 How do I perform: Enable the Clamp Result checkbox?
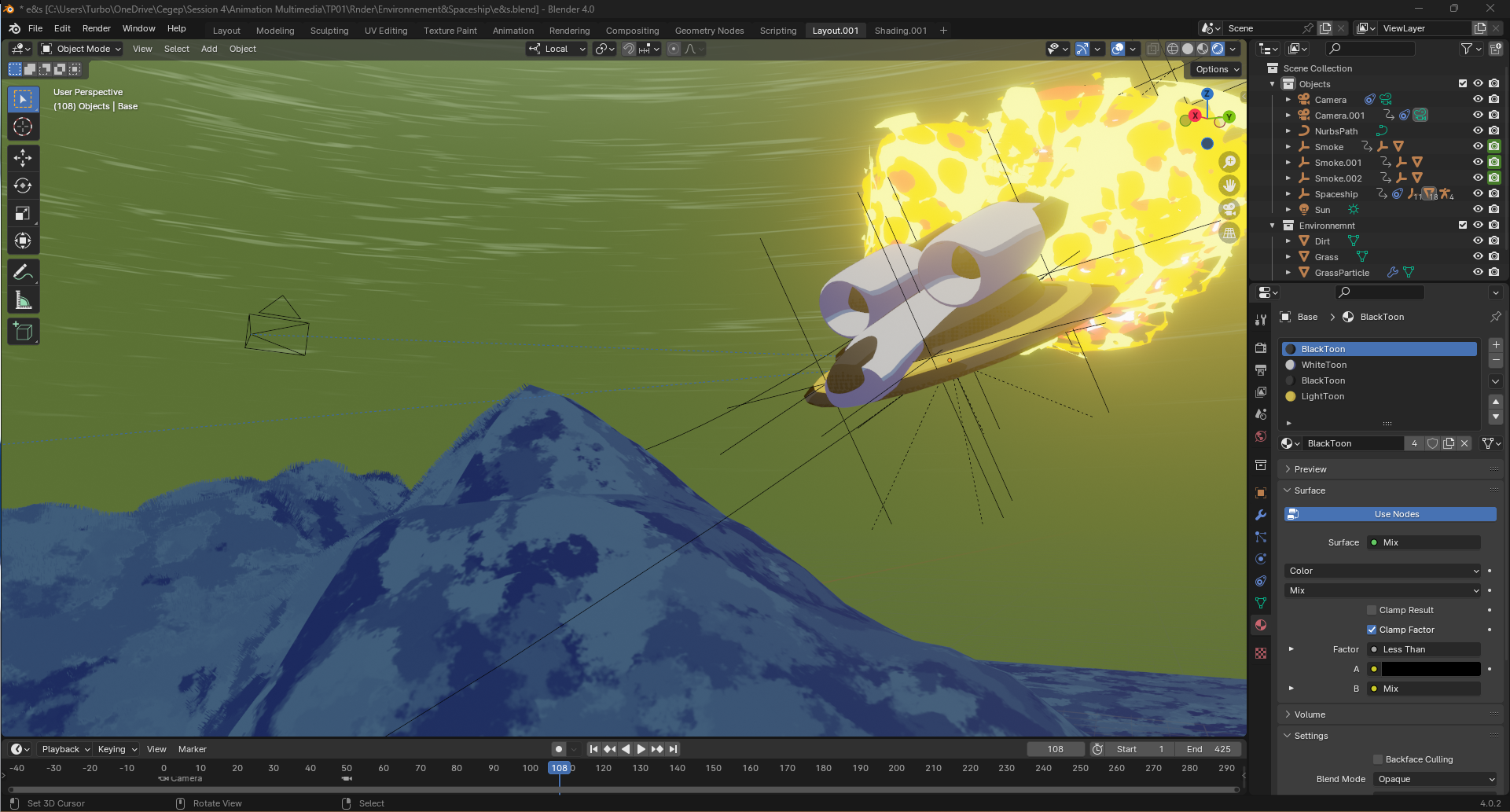point(1372,610)
